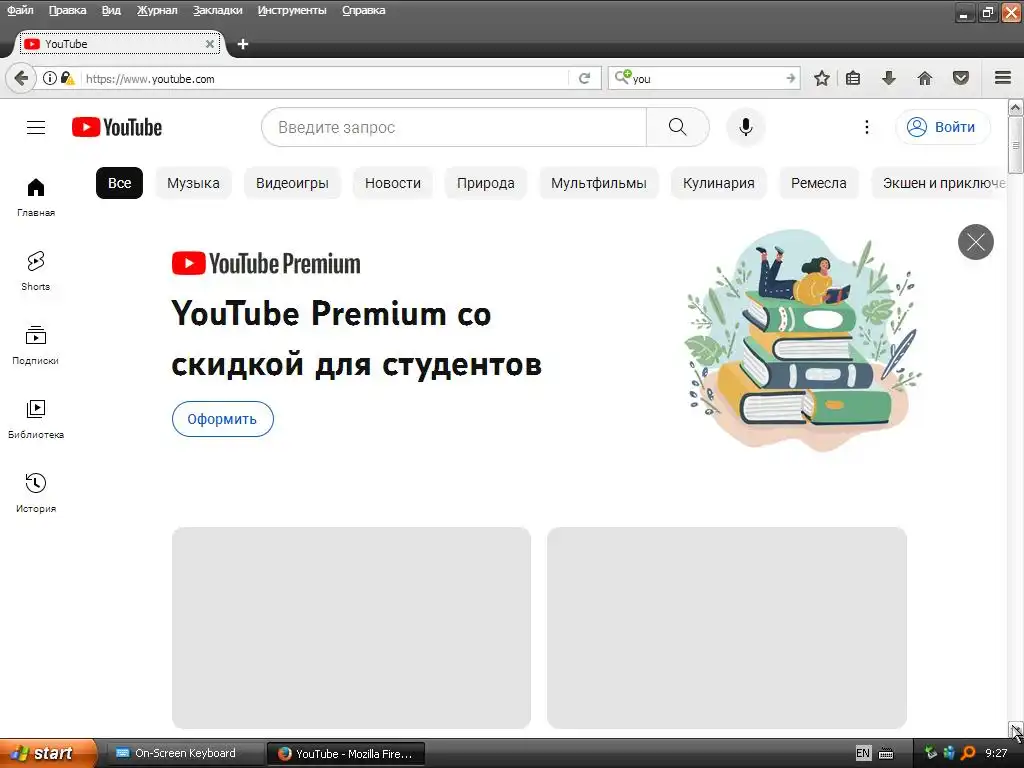Click the EN language indicator

click(863, 753)
